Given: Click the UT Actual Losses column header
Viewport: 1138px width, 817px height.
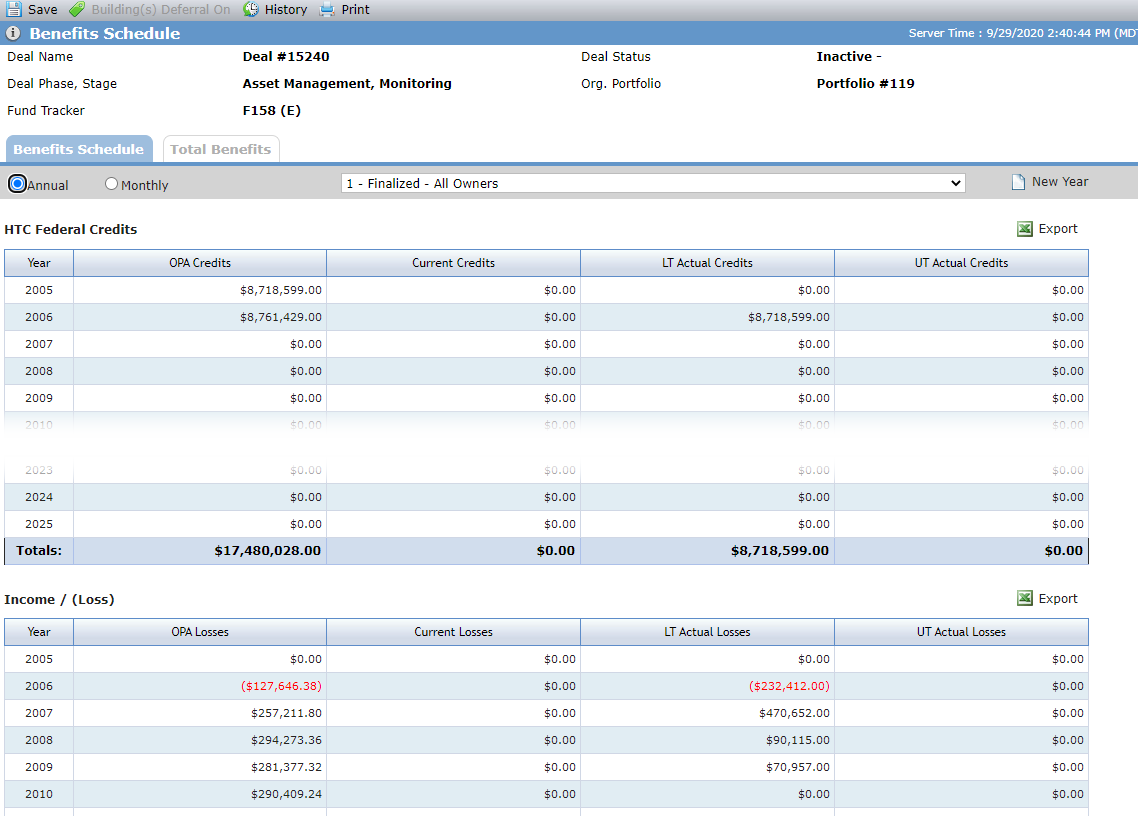Looking at the screenshot, I should [962, 632].
